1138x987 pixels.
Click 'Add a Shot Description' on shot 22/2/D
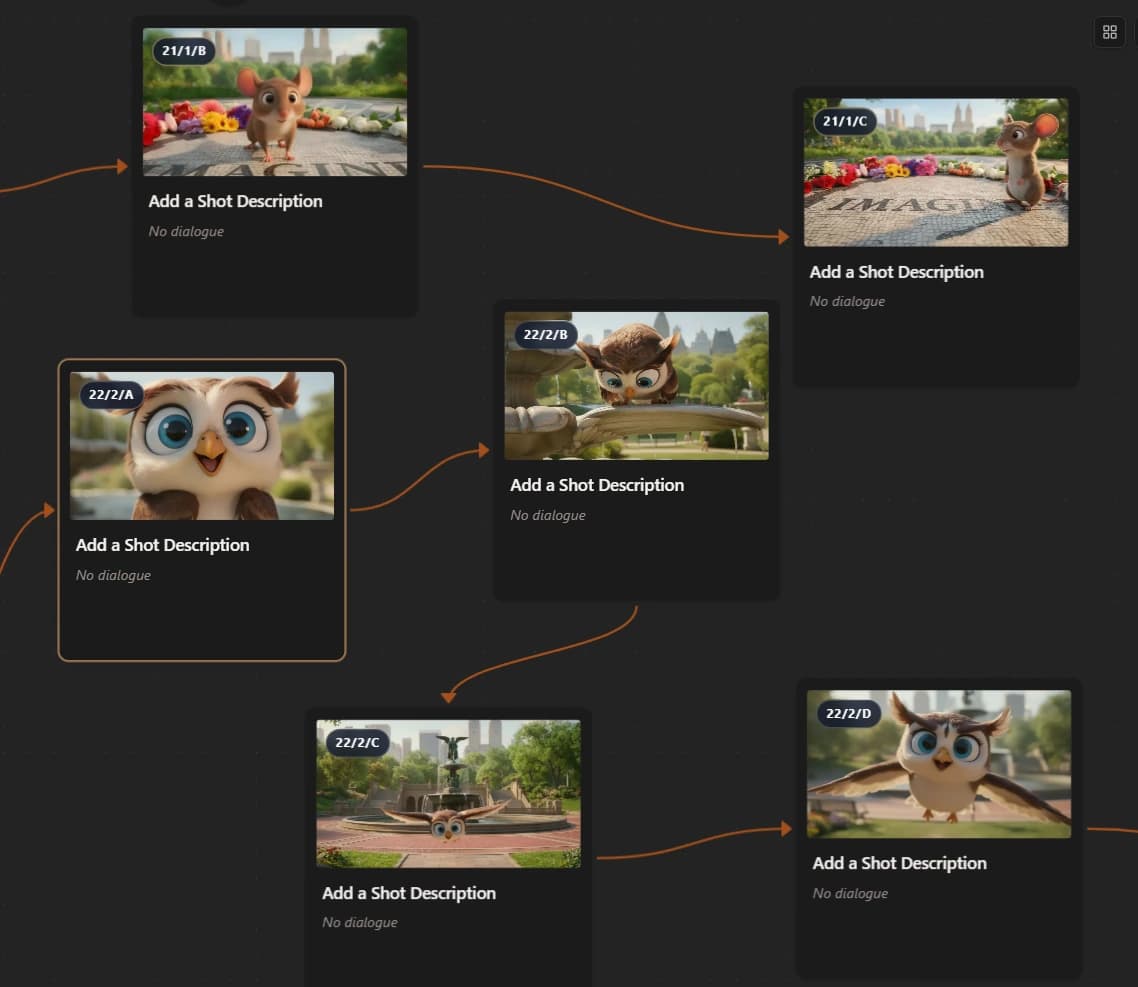point(899,863)
